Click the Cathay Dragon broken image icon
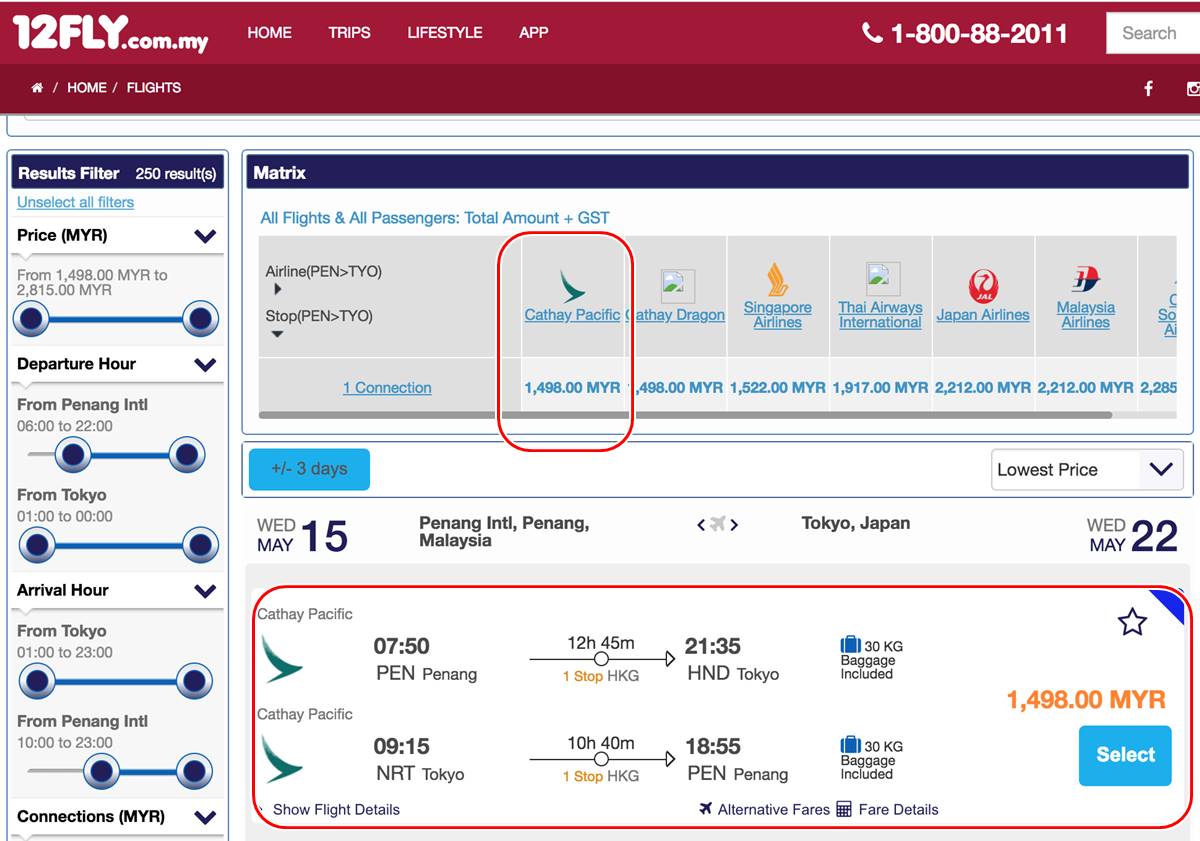1200x841 pixels. (x=678, y=286)
